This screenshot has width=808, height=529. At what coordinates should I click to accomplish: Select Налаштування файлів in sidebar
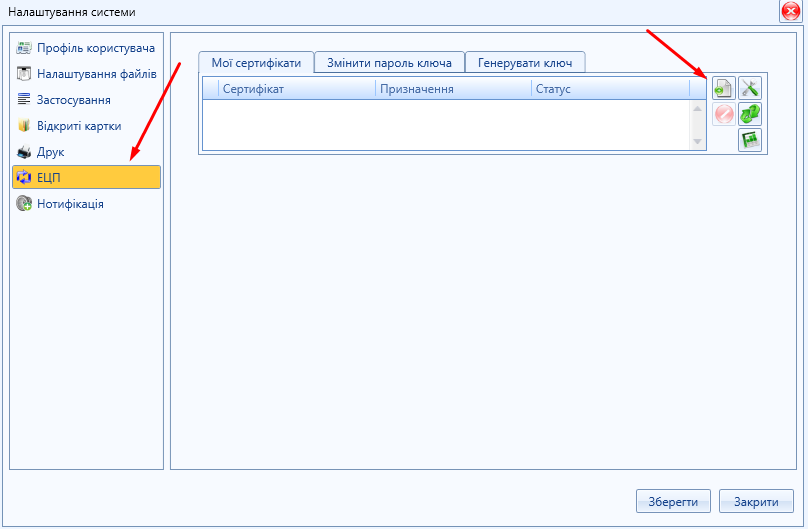(86, 74)
